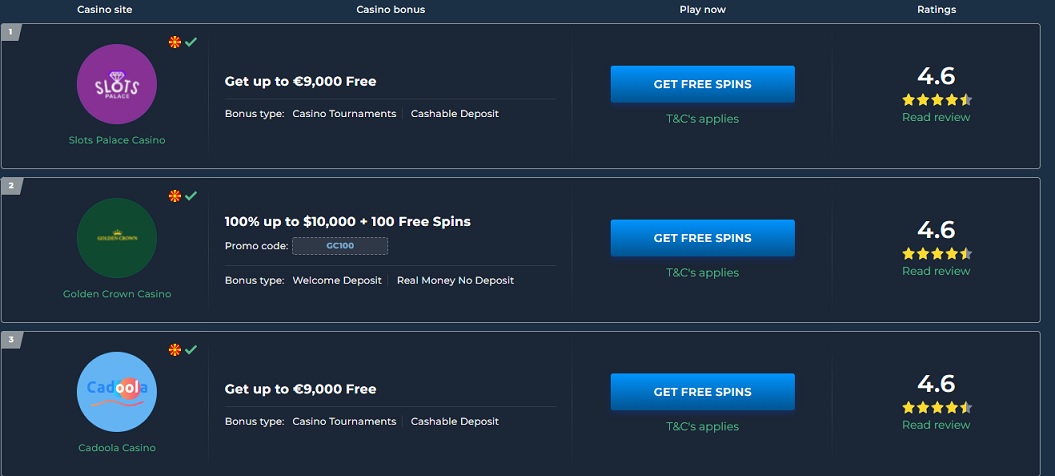The height and width of the screenshot is (476, 1055).
Task: Click the Slots Palace purple logo
Action: (x=116, y=84)
